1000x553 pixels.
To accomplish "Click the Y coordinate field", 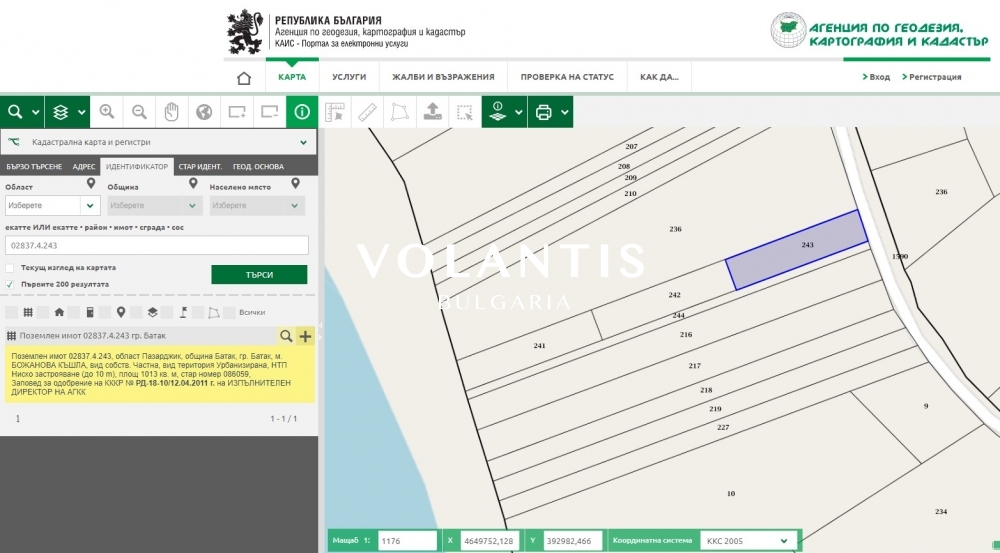I will [572, 541].
